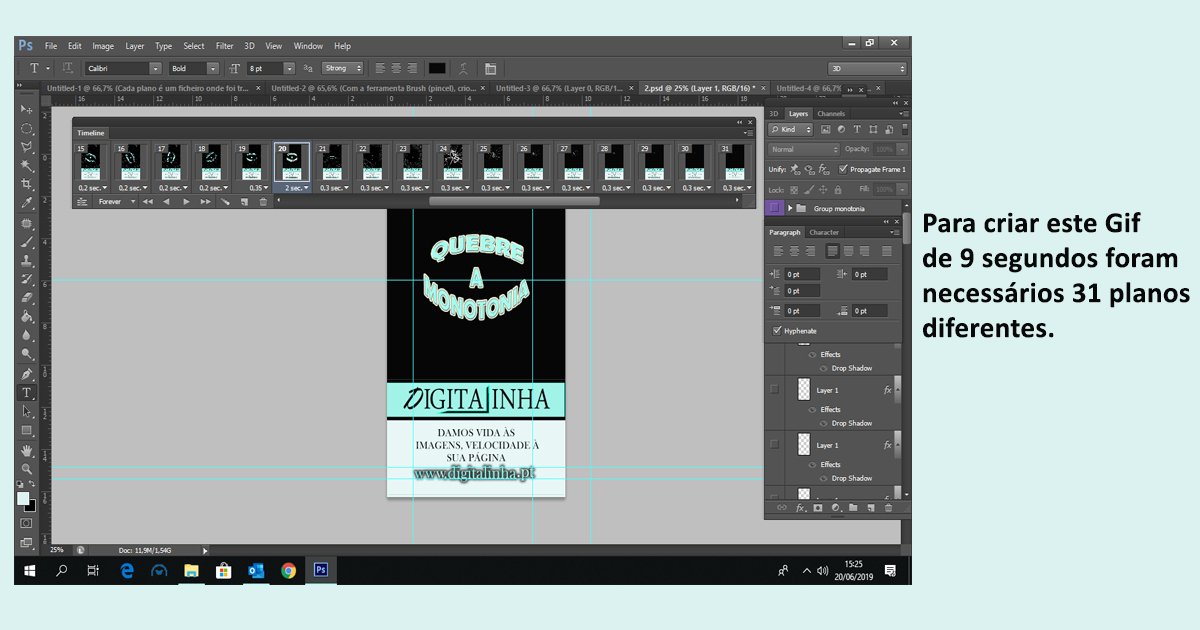Open Photoshop from the Windows taskbar
The height and width of the screenshot is (630, 1200).
321,570
